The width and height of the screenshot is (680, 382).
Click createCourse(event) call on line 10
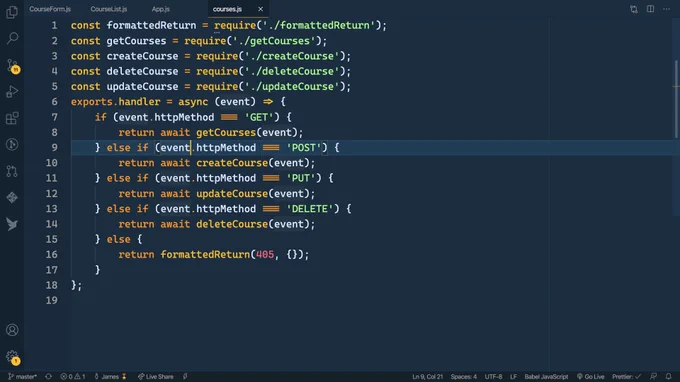pos(253,163)
